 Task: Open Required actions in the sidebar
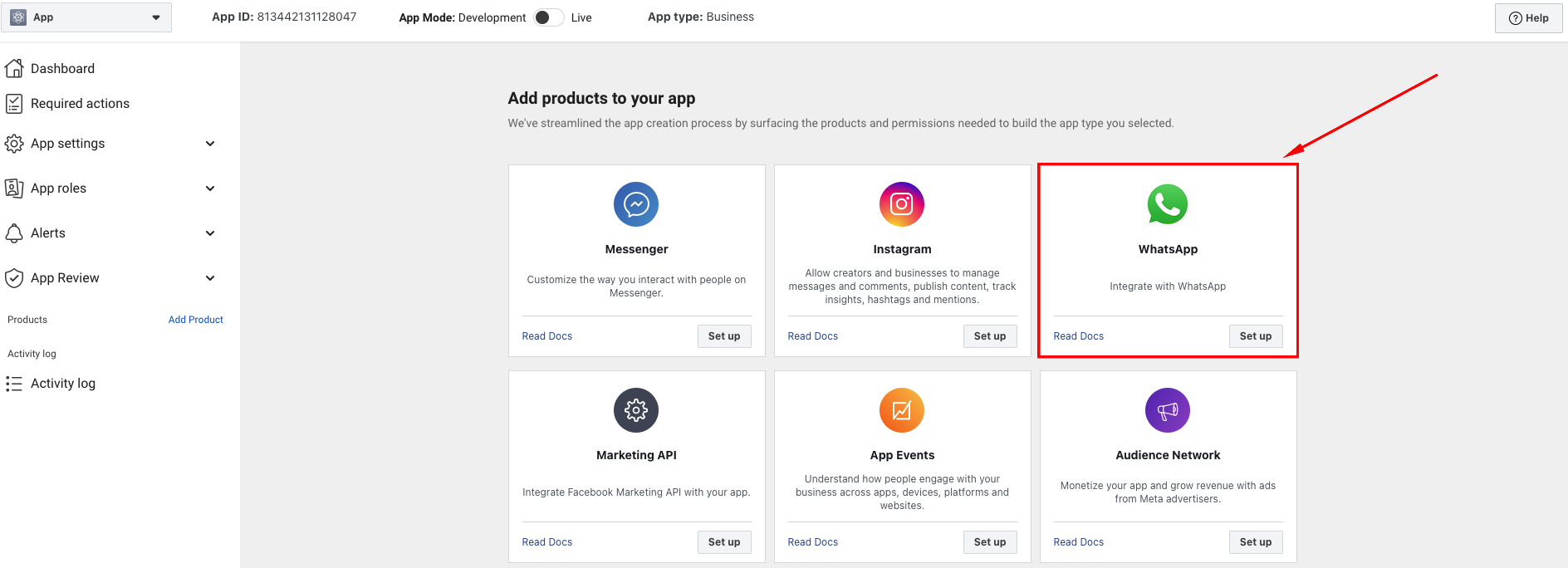80,104
